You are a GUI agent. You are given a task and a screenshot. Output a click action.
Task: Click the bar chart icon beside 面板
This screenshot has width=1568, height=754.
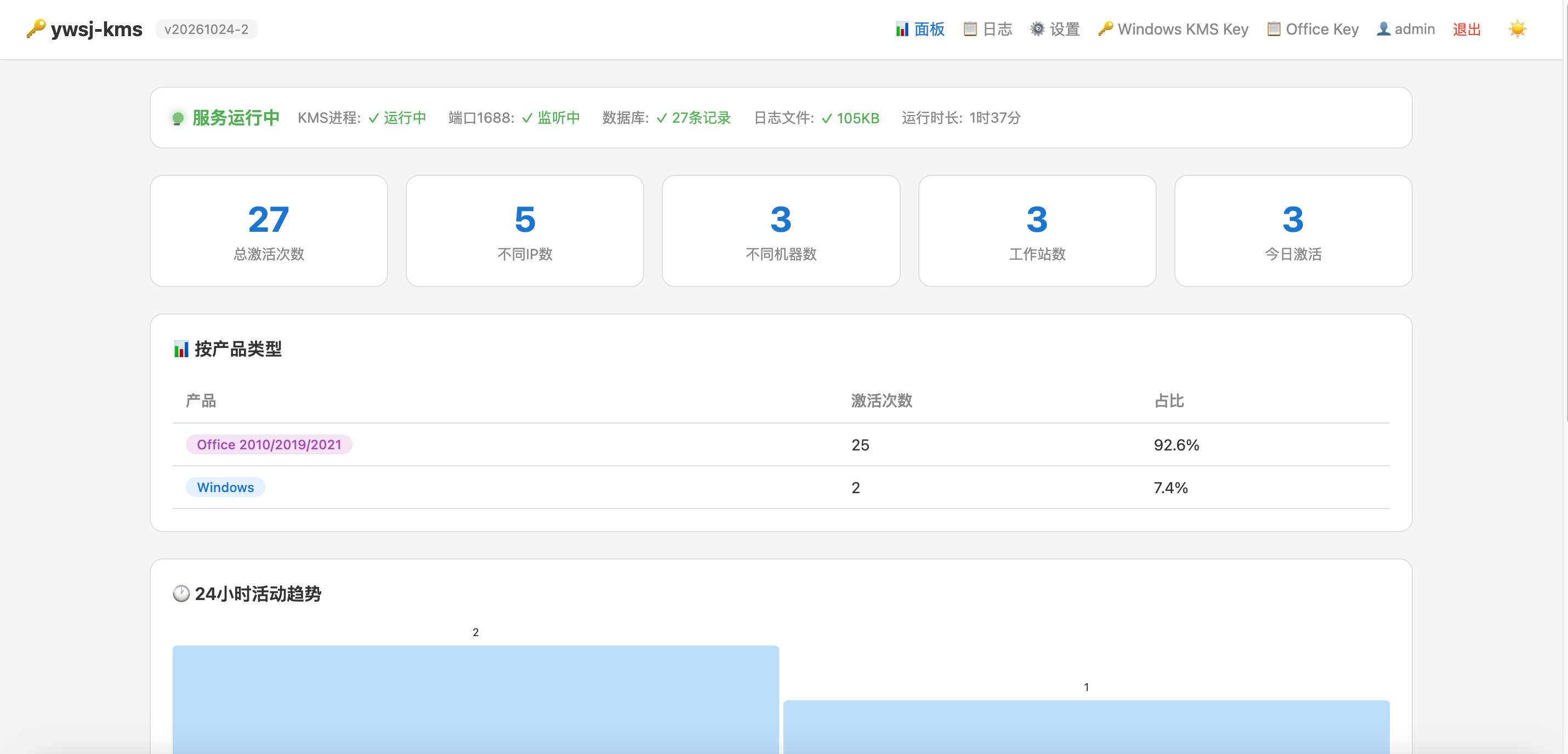pyautogui.click(x=902, y=29)
